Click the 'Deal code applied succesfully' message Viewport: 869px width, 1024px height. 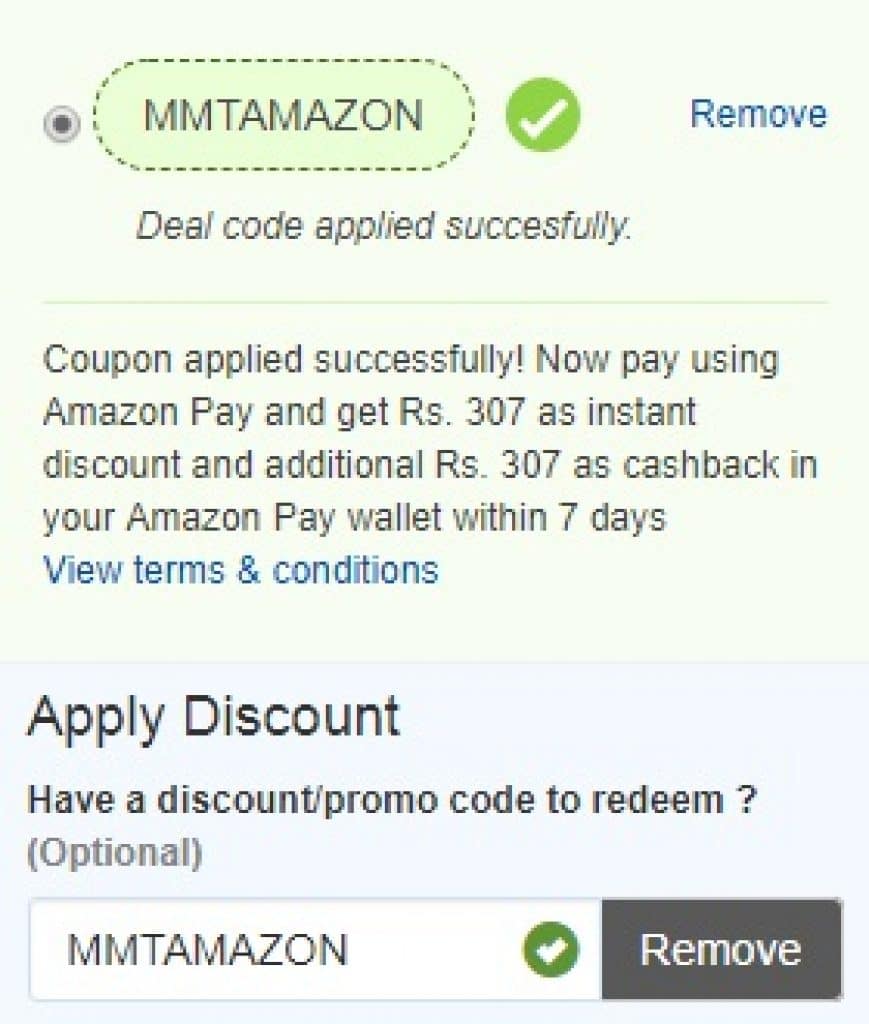[383, 227]
